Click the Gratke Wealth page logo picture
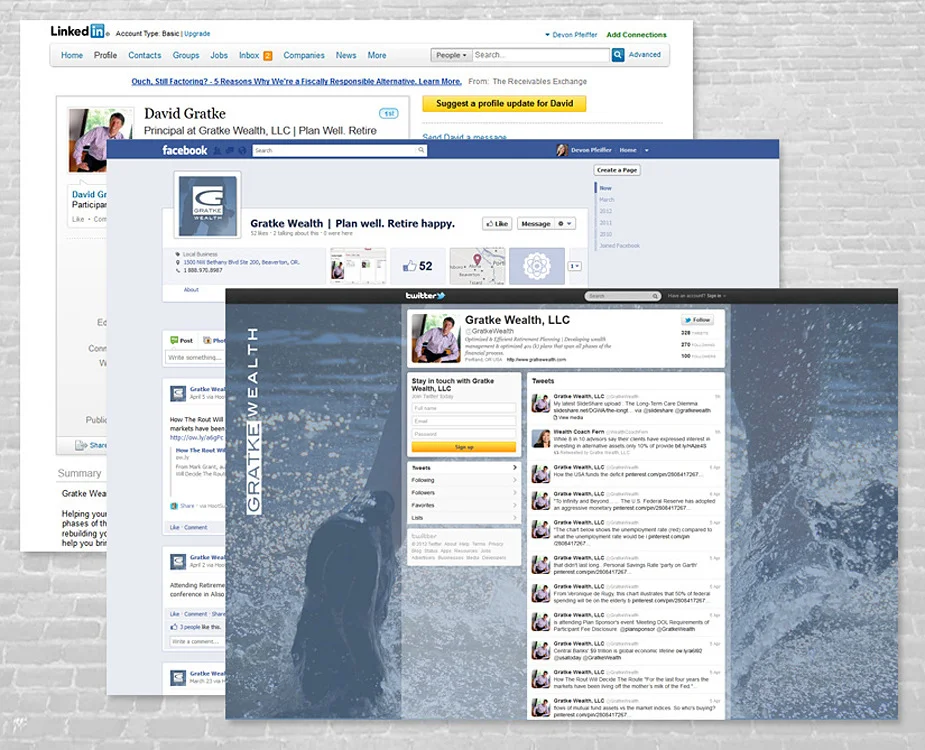Screen dimensions: 925x750 pyautogui.click(x=207, y=205)
